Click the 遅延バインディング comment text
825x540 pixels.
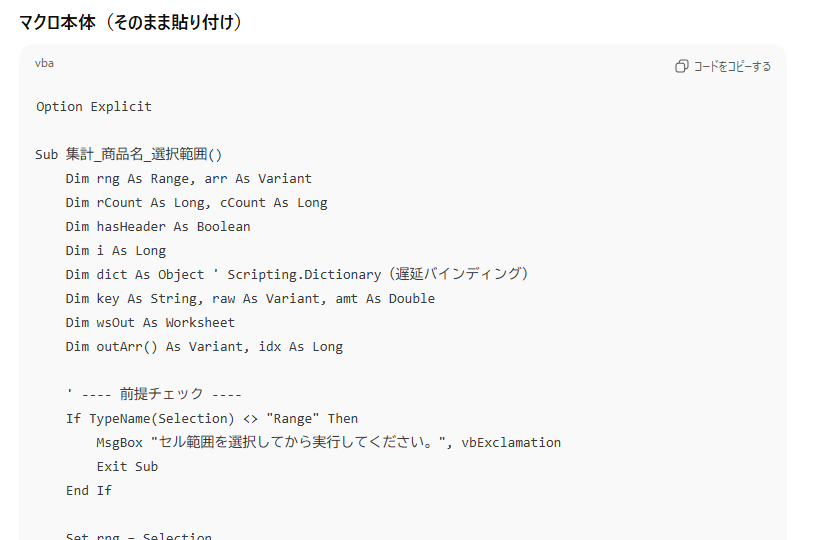(462, 274)
